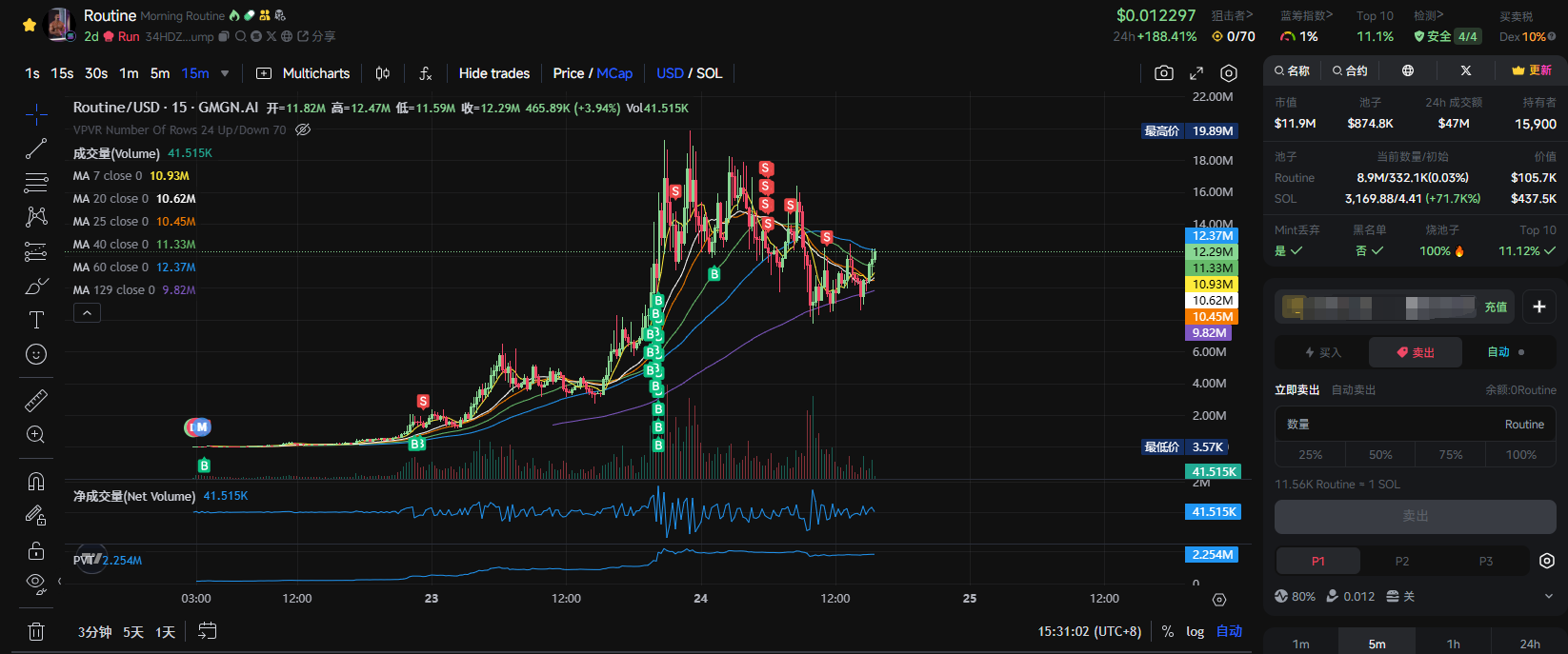
Task: Toggle log scale on chart
Action: click(1195, 631)
